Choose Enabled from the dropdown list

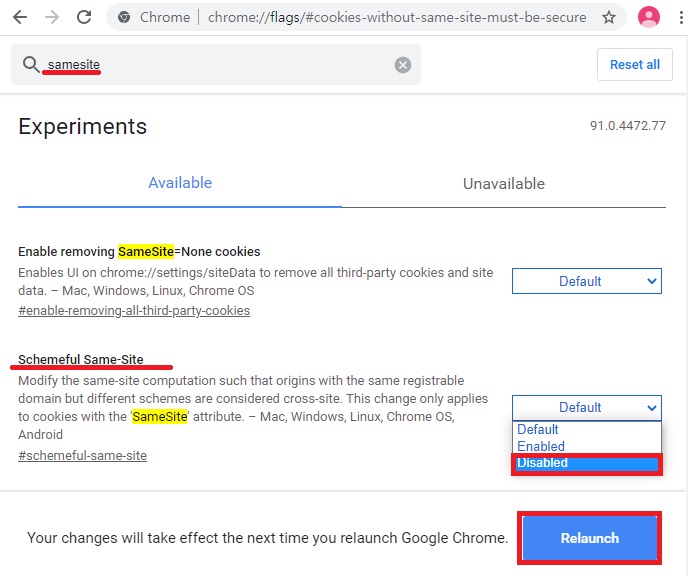point(586,446)
